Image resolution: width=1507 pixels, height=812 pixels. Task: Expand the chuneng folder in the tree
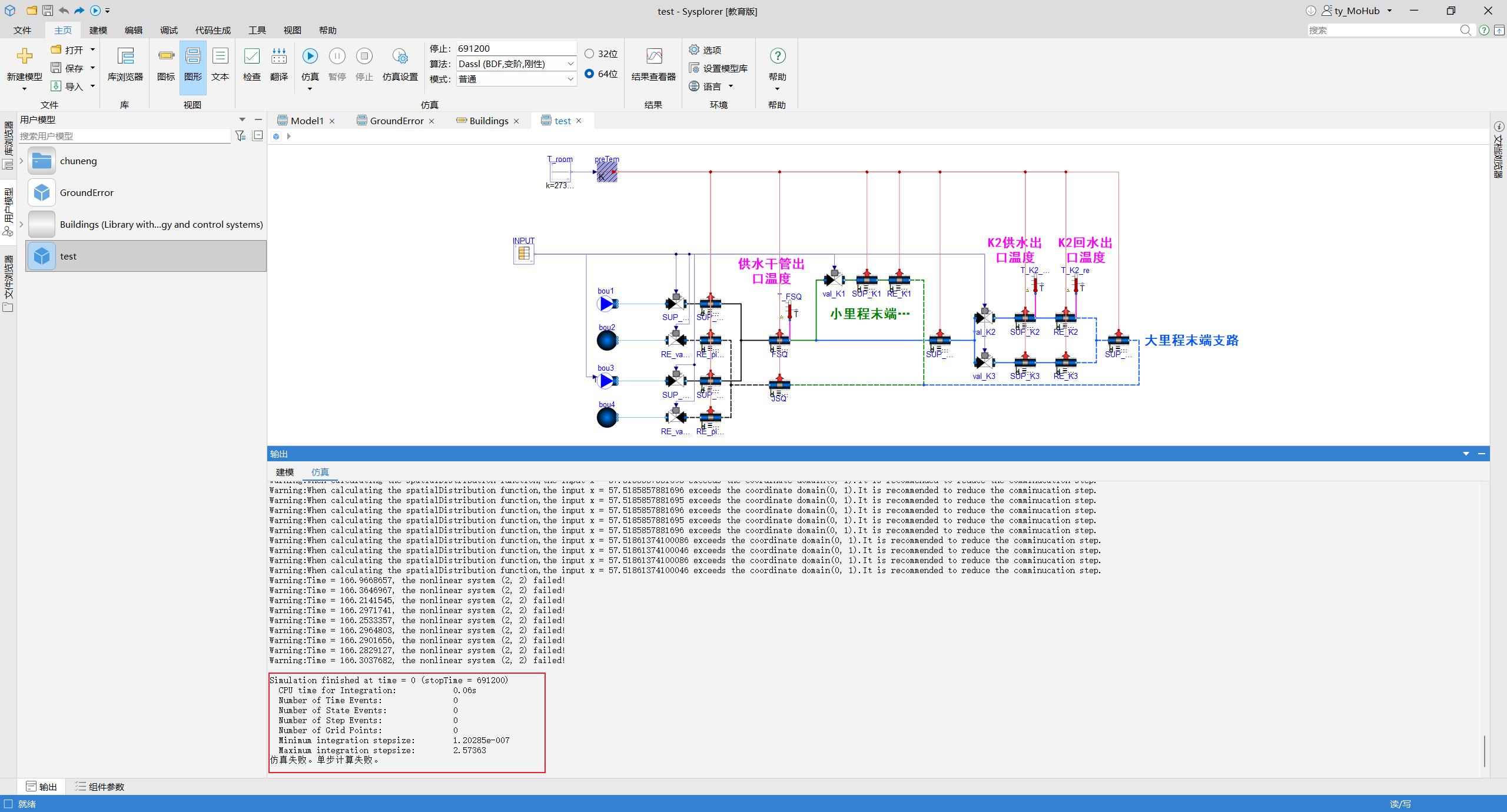(x=21, y=161)
